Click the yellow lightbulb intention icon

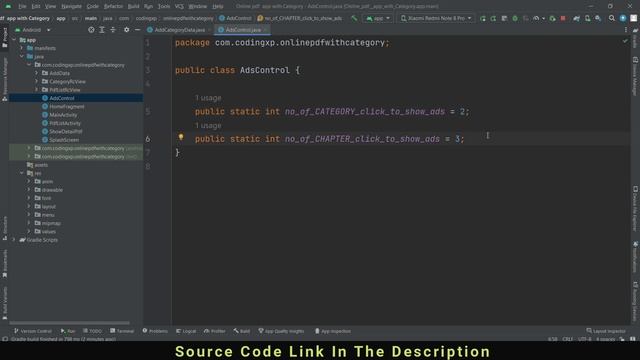[x=181, y=137]
